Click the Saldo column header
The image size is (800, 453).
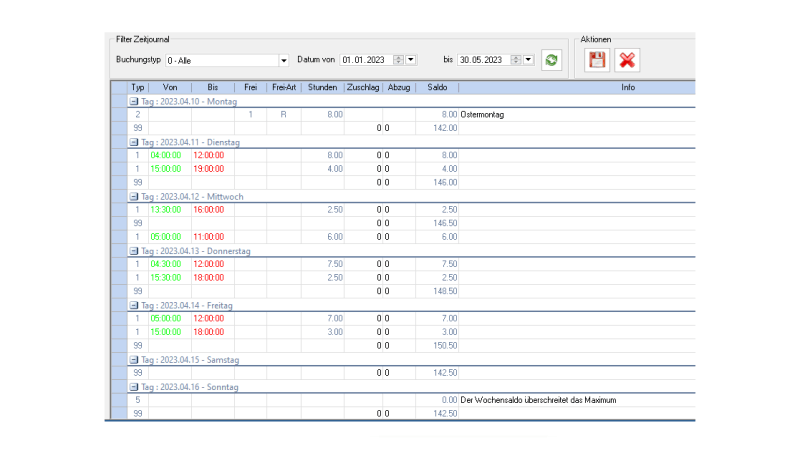click(x=437, y=87)
